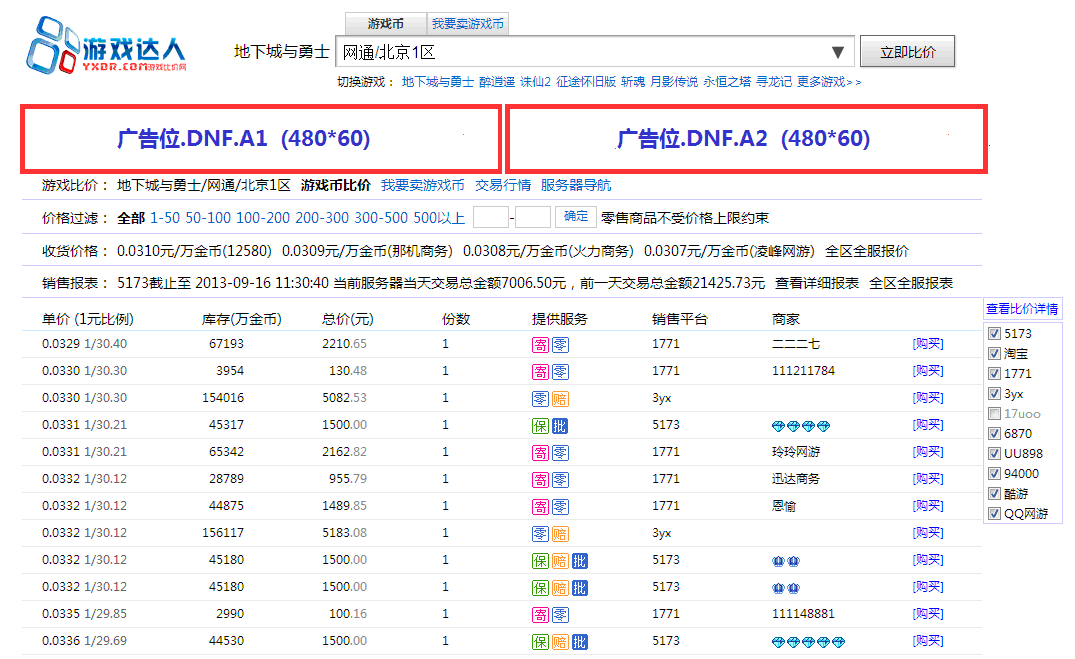
Task: Uncheck the 5173 platform checkbox
Action: pyautogui.click(x=994, y=334)
